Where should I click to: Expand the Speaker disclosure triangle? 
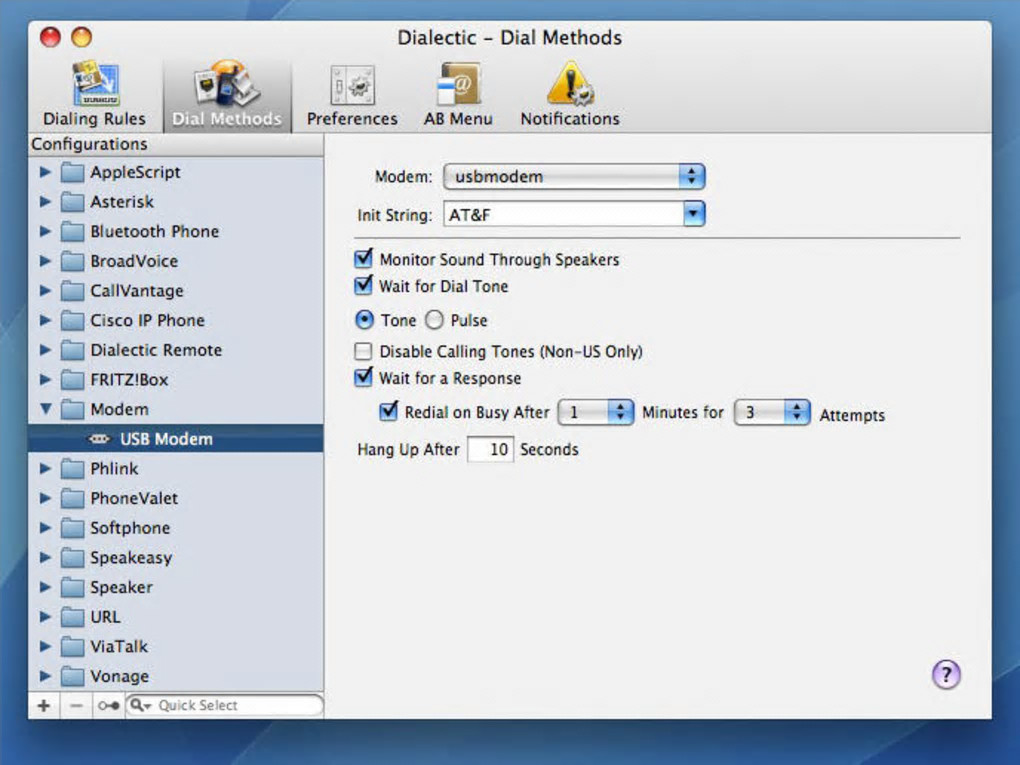45,587
